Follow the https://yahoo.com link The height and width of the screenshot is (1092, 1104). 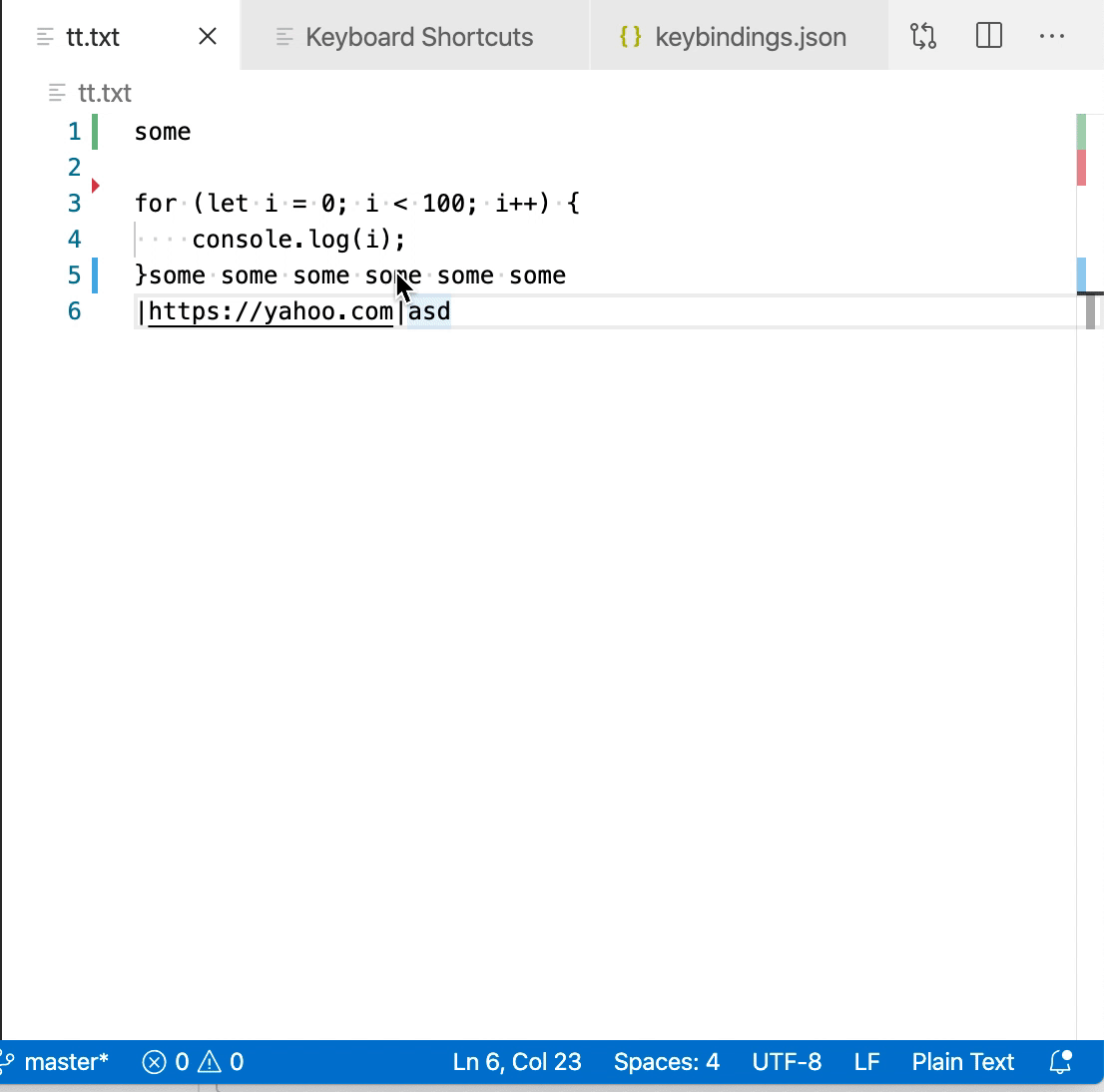pos(270,311)
